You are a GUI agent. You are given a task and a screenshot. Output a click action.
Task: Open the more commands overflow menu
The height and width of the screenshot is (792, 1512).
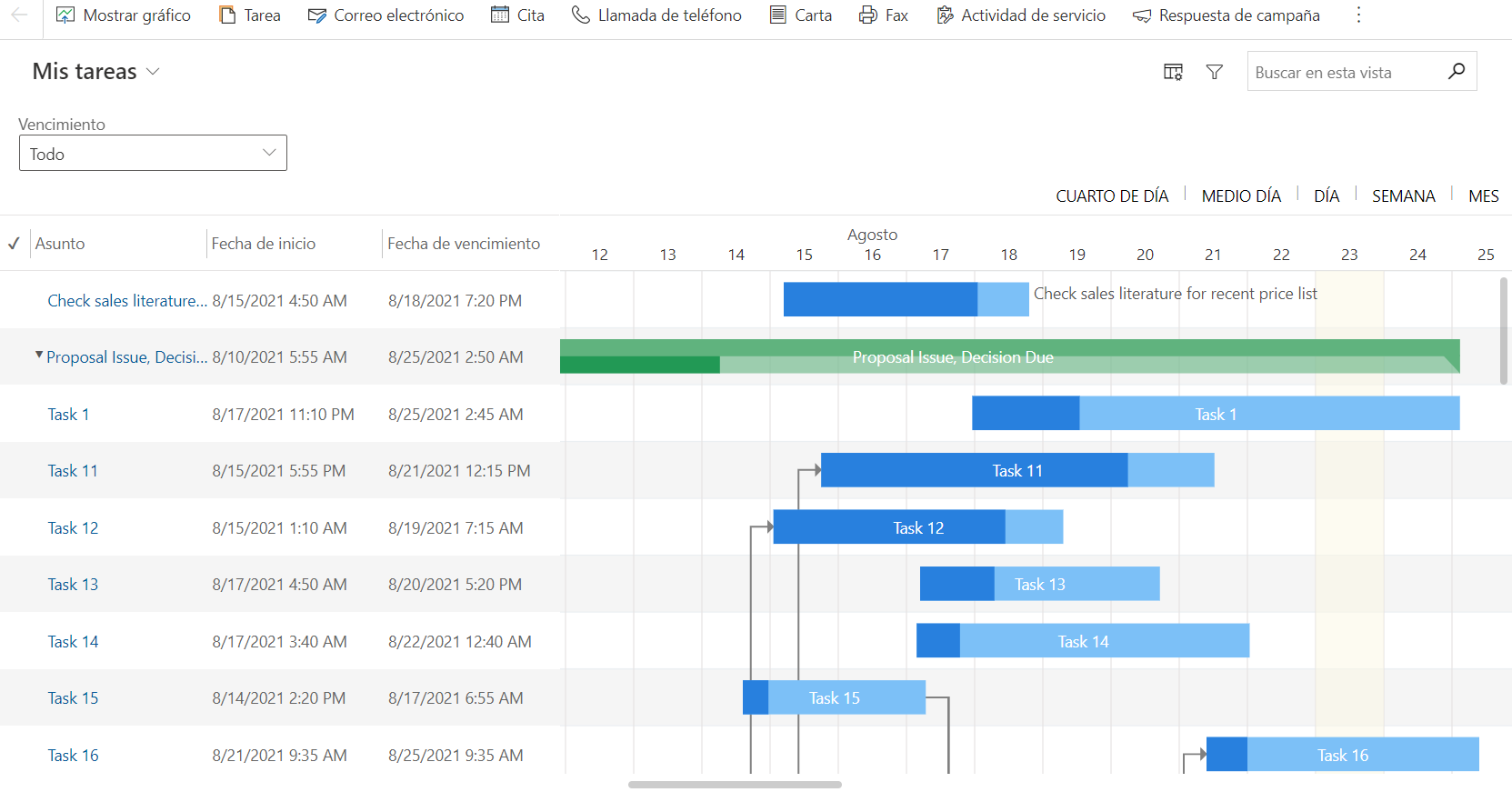point(1358,15)
